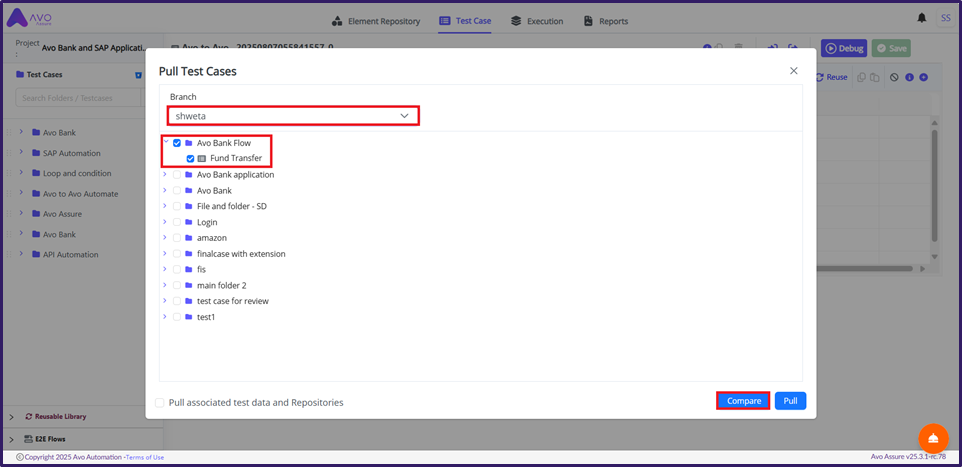Image resolution: width=962 pixels, height=467 pixels.
Task: Click the orange help chat bubble icon
Action: [x=933, y=438]
